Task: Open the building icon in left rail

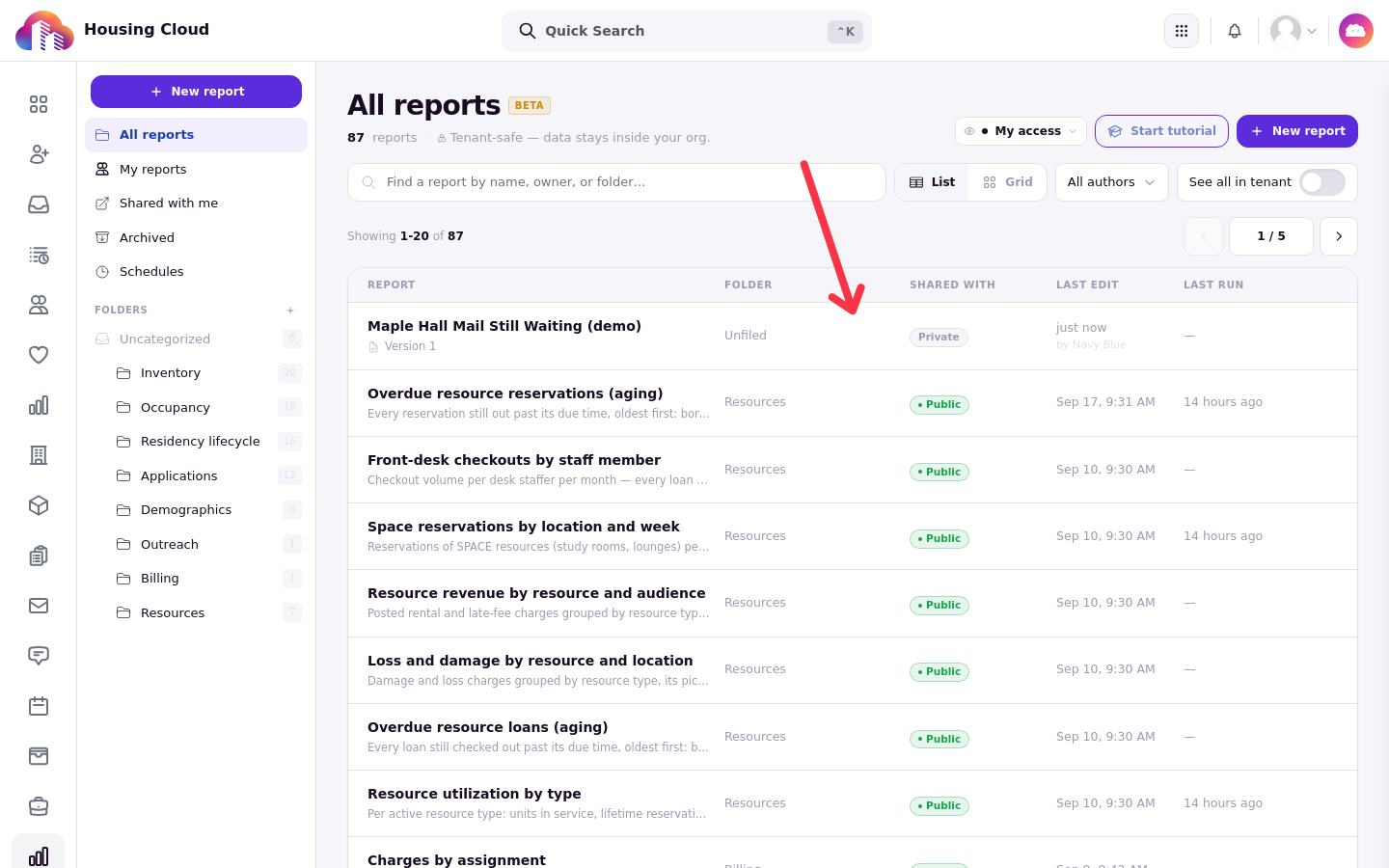Action: [39, 455]
